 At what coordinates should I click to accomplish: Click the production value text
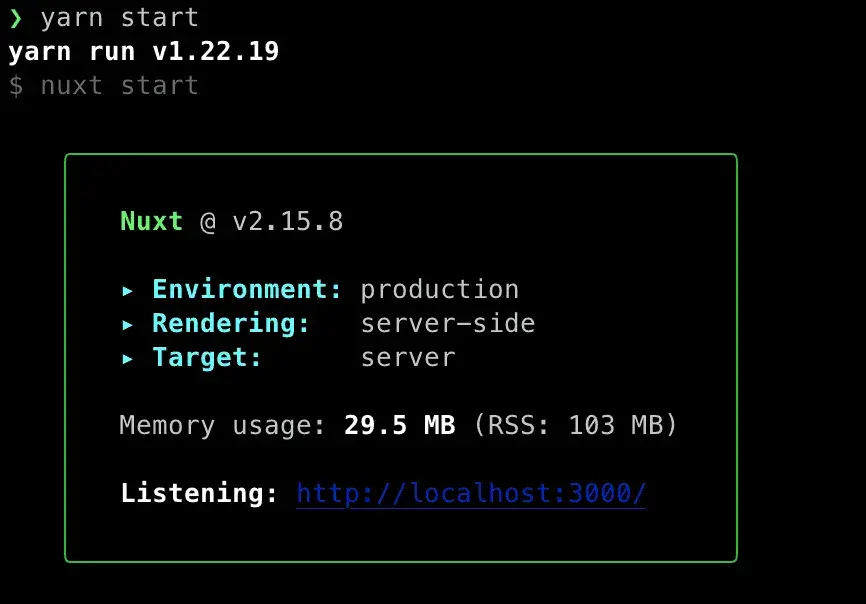point(440,290)
